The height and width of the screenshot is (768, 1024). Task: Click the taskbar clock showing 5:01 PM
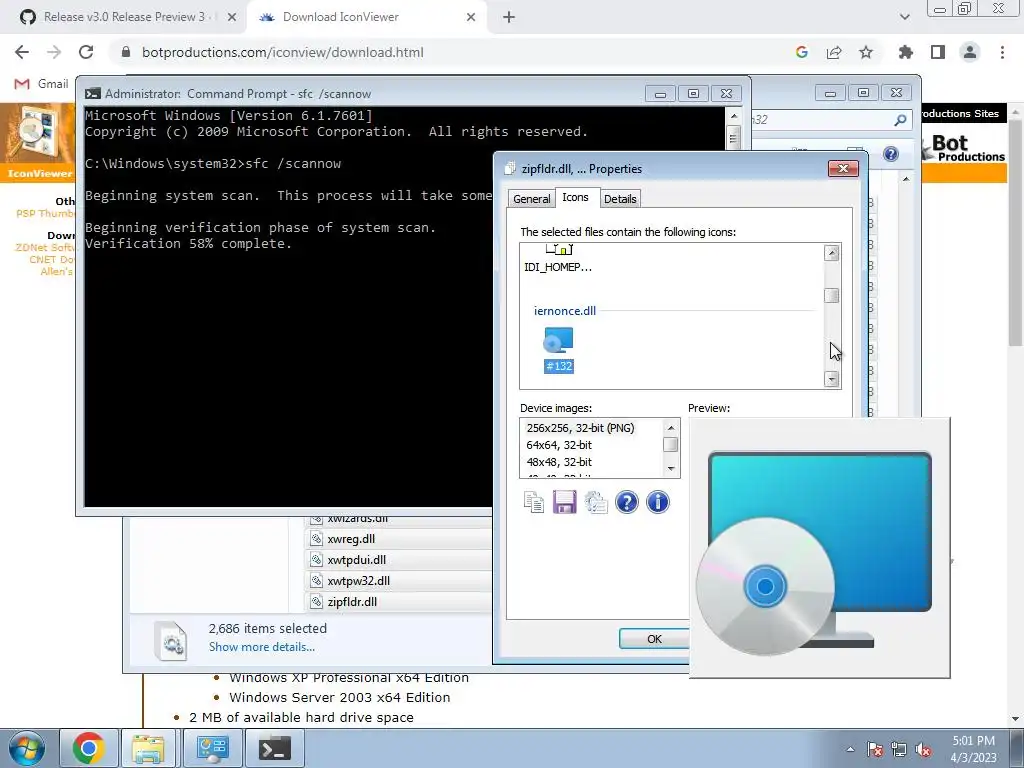pos(973,749)
